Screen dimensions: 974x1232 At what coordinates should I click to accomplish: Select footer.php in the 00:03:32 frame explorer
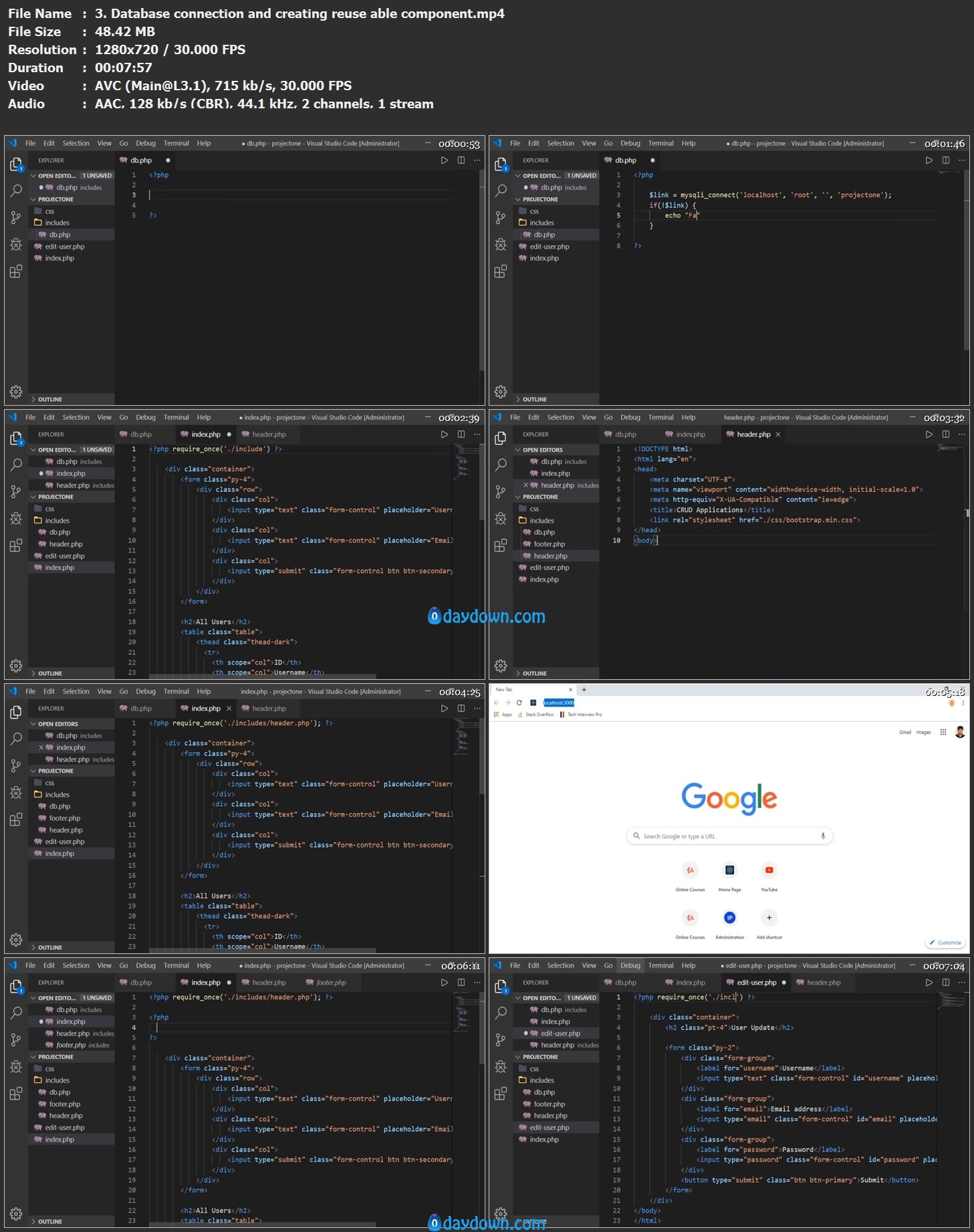coord(549,544)
